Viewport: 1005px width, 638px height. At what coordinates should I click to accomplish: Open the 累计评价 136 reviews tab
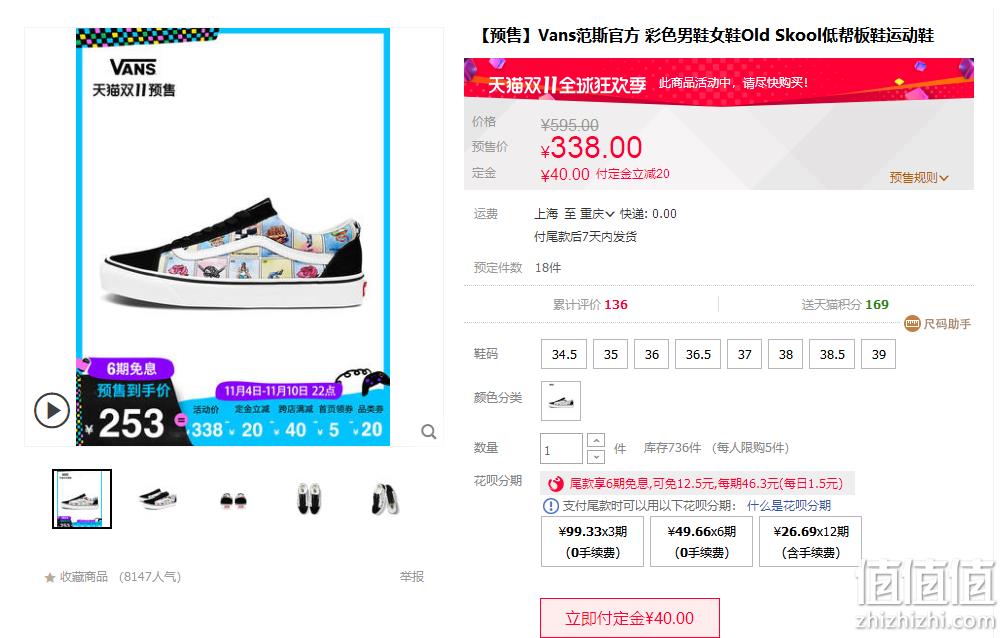tap(590, 305)
